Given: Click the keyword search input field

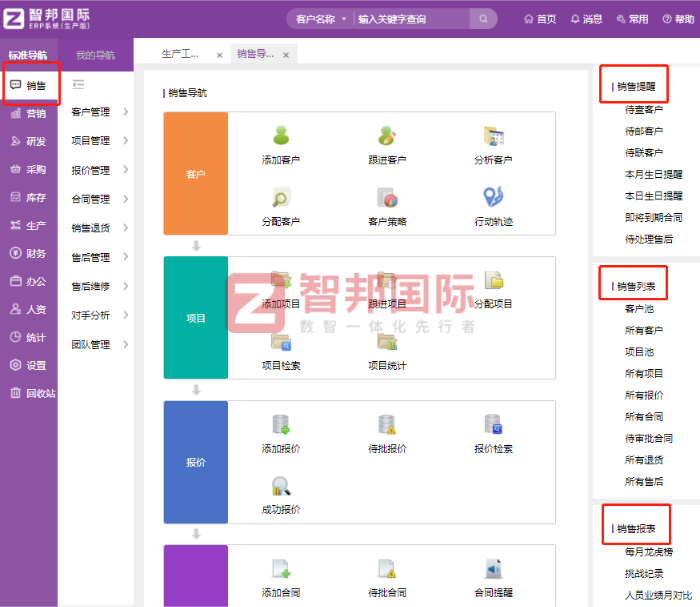Looking at the screenshot, I should [x=411, y=19].
